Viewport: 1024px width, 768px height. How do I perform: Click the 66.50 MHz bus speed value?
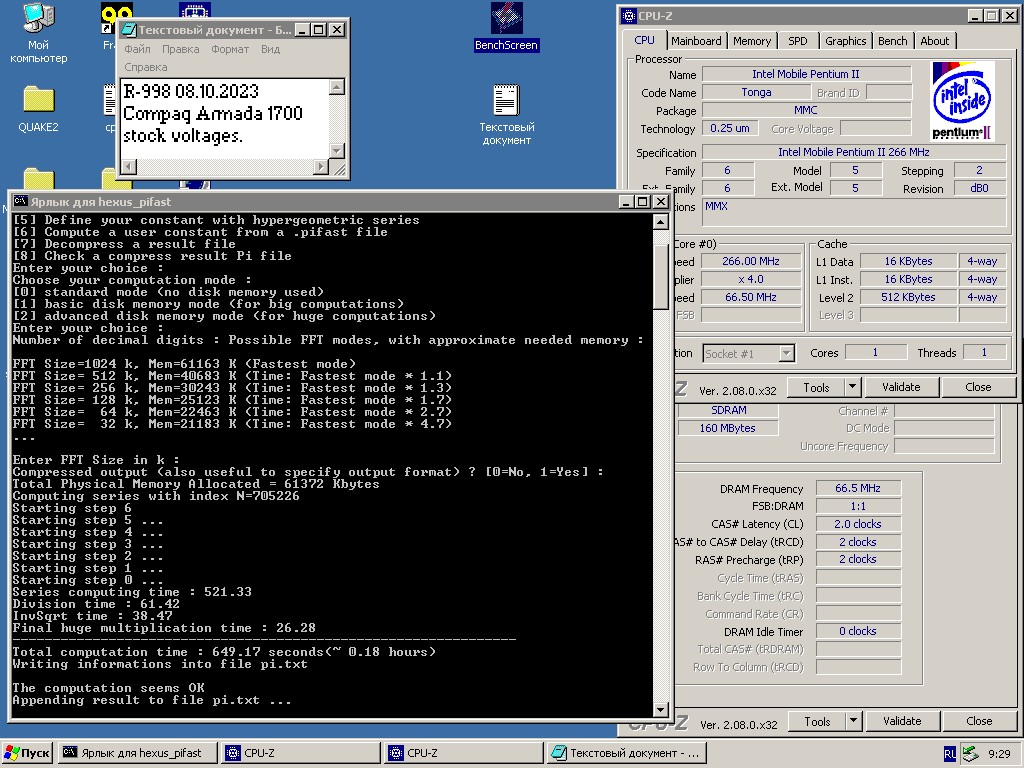pyautogui.click(x=750, y=297)
